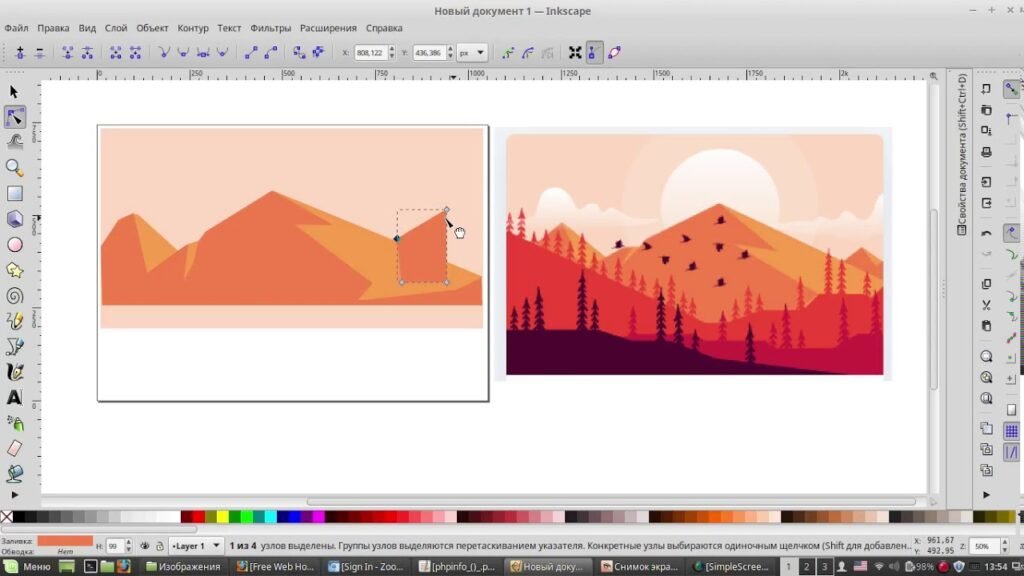Click the red palette swatch
This screenshot has width=1024, height=576.
pos(198,517)
